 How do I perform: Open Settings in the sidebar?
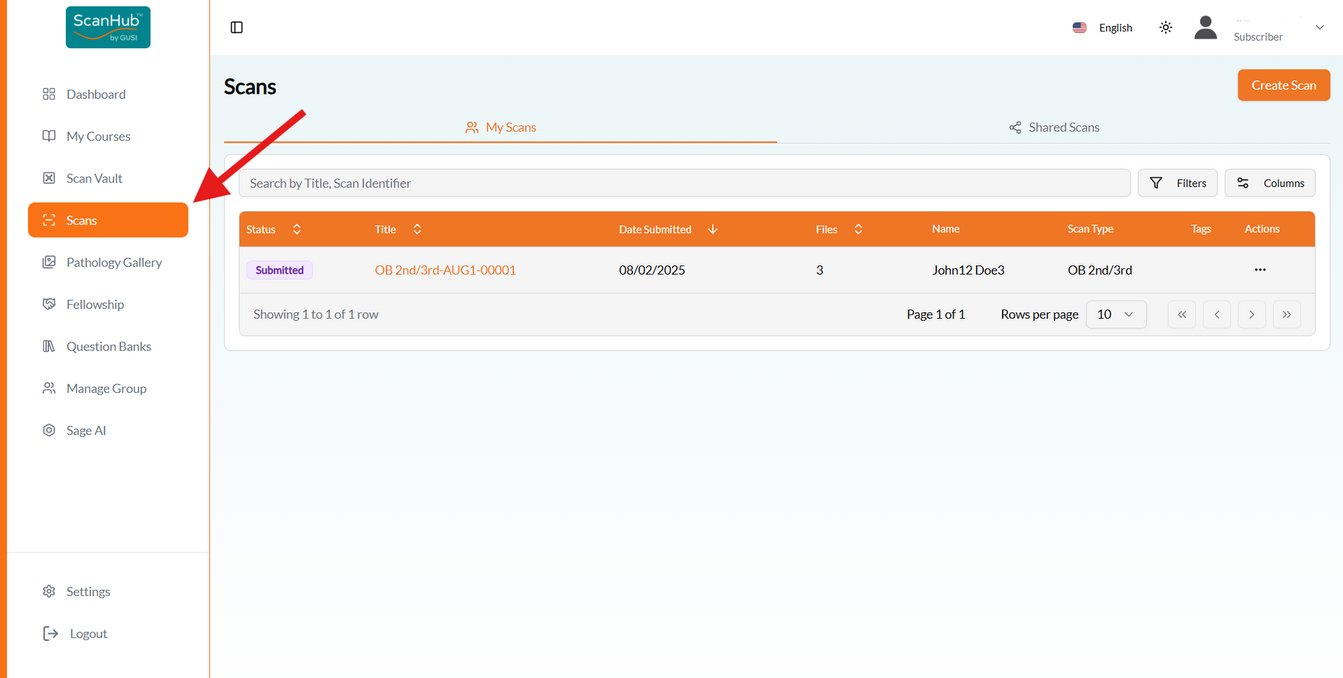108,591
